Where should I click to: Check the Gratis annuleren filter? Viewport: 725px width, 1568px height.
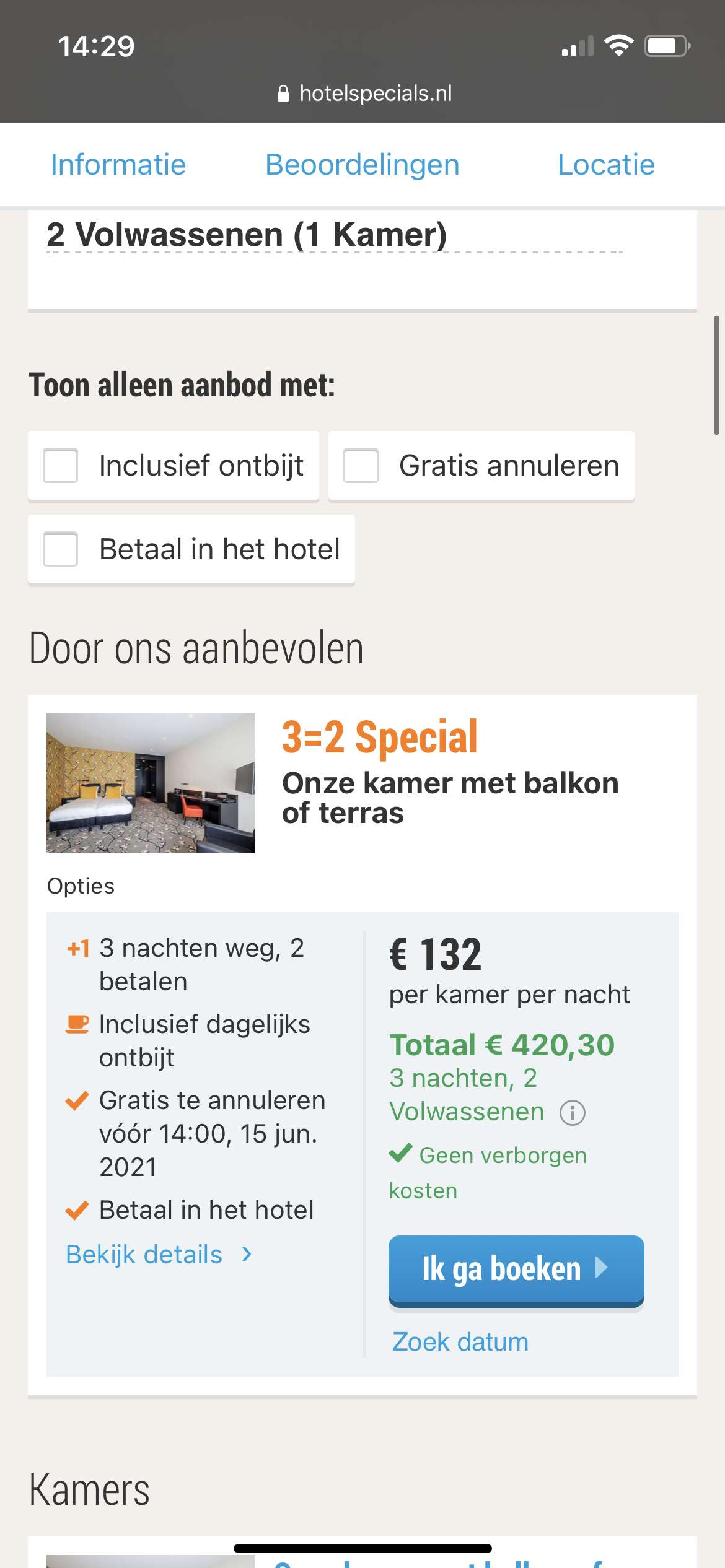coord(361,465)
